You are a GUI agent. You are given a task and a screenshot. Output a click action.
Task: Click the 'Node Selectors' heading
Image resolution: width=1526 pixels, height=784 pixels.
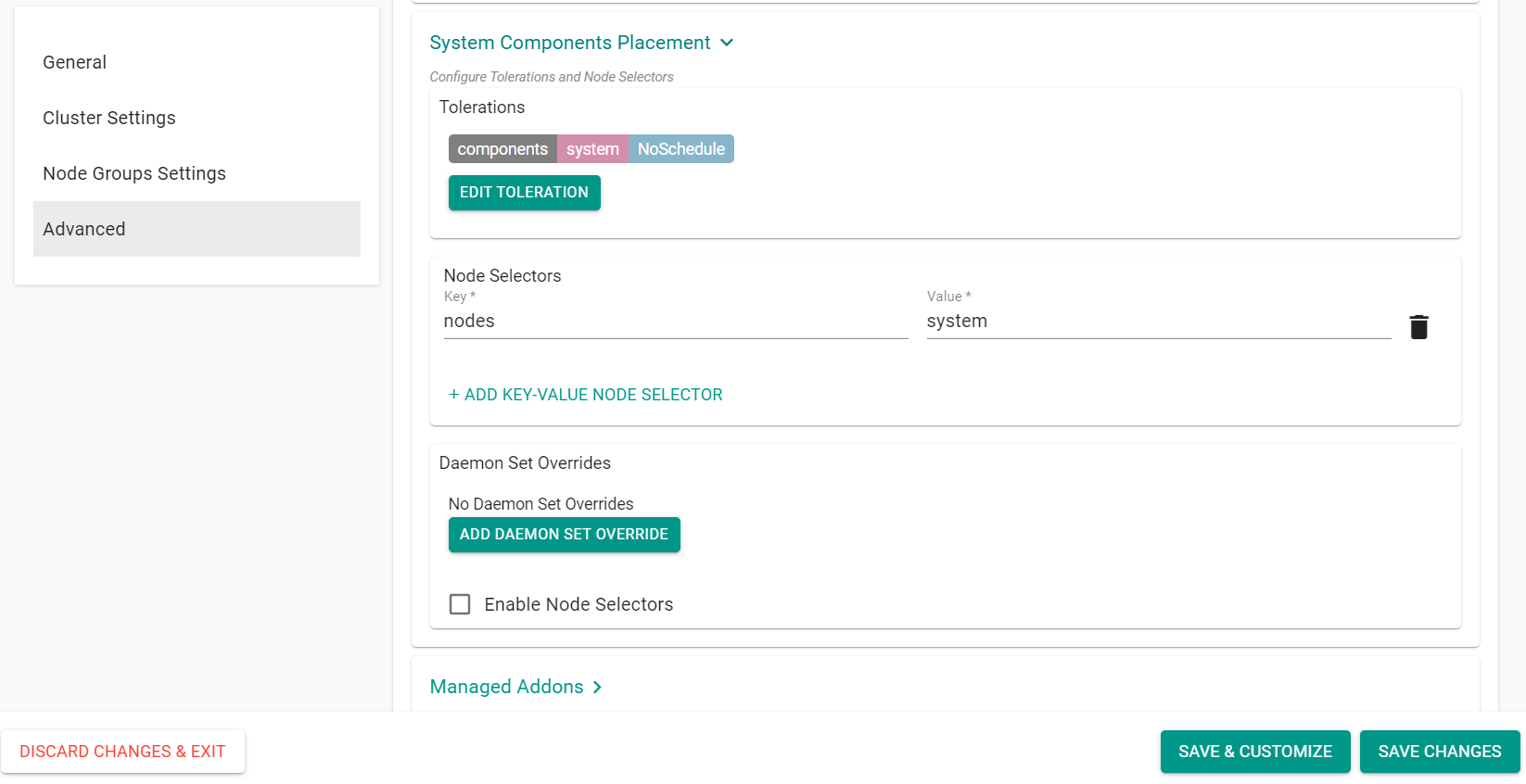tap(502, 276)
